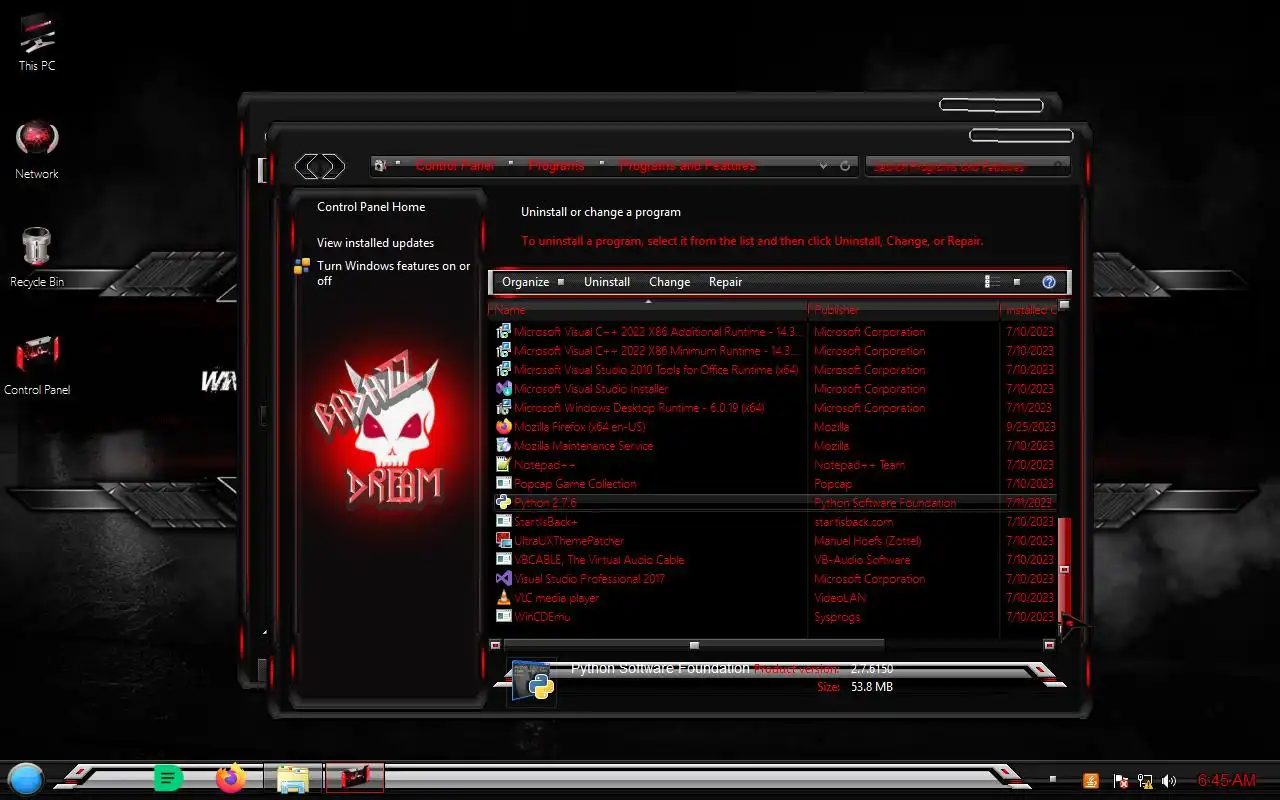Open Turn Windows features on or off
The image size is (1280, 800).
tap(393, 273)
